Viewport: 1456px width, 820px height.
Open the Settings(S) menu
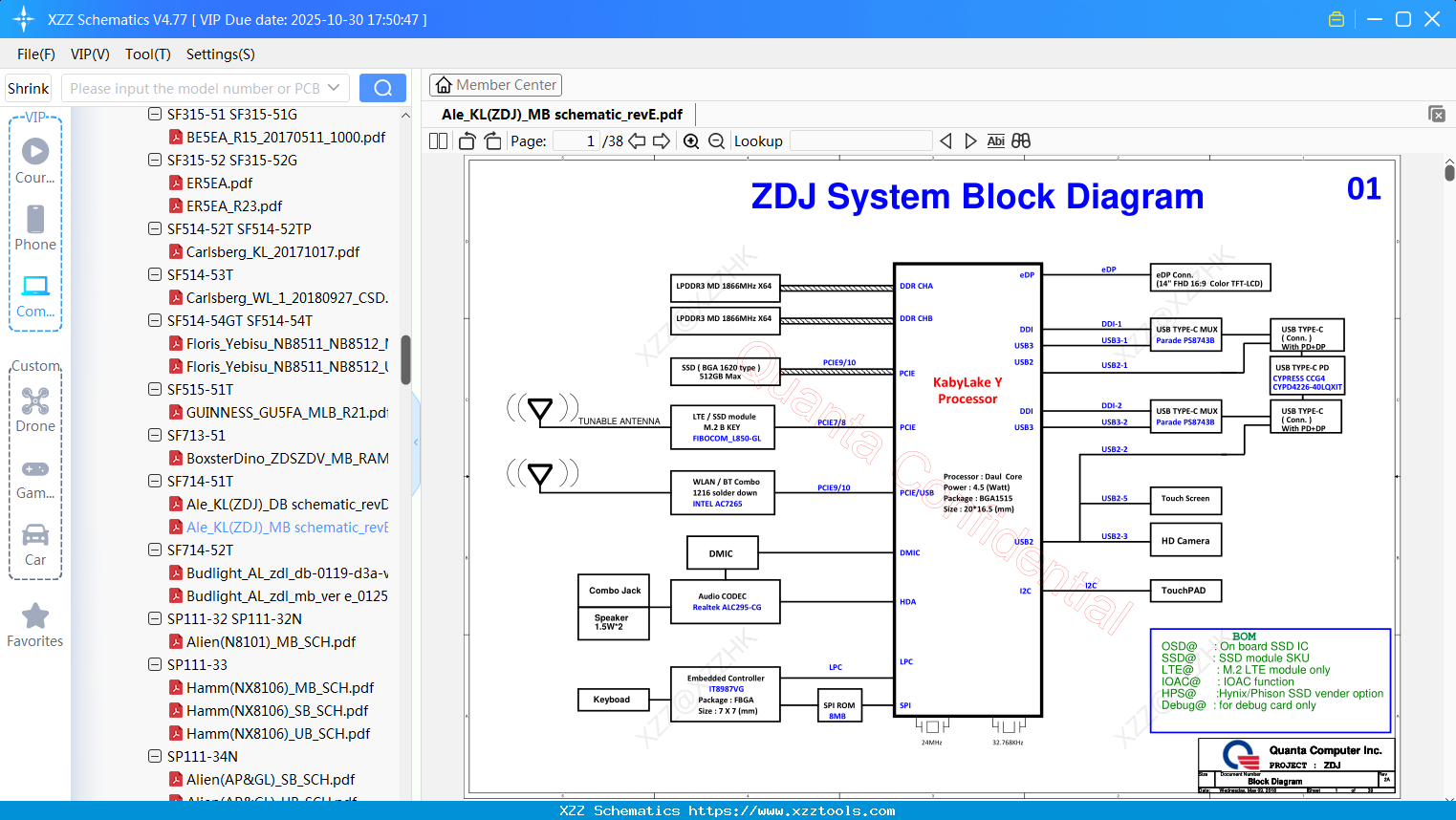pyautogui.click(x=221, y=54)
